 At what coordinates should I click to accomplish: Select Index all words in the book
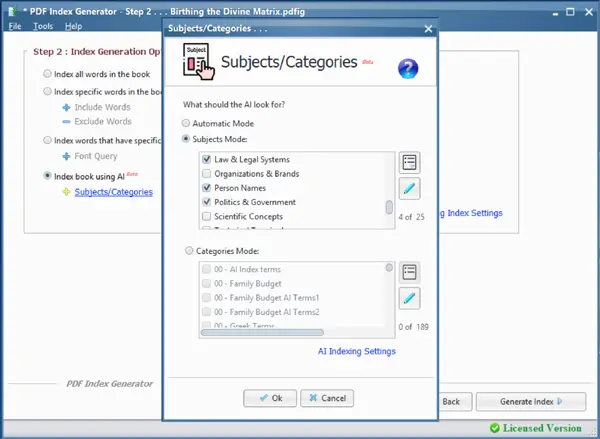point(47,74)
